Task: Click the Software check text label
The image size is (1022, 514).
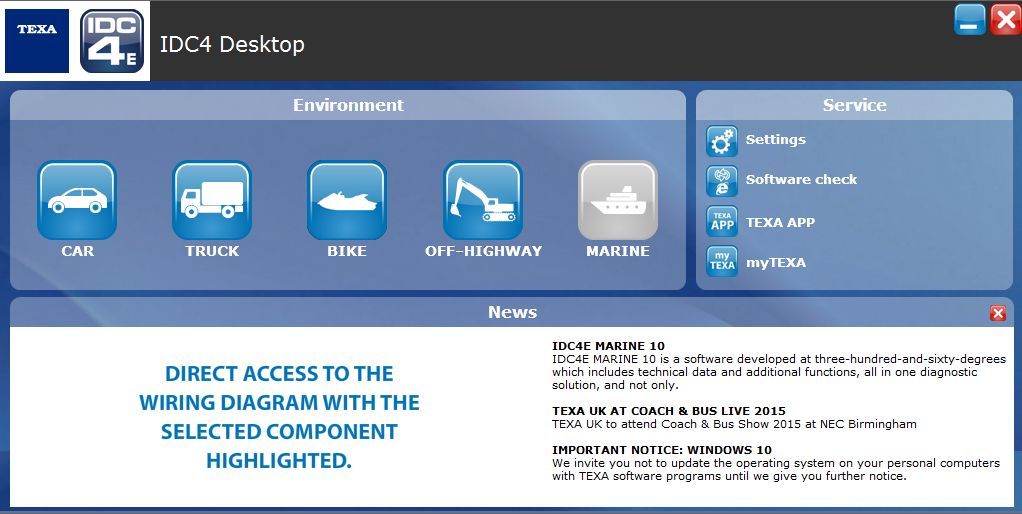Action: click(x=801, y=180)
